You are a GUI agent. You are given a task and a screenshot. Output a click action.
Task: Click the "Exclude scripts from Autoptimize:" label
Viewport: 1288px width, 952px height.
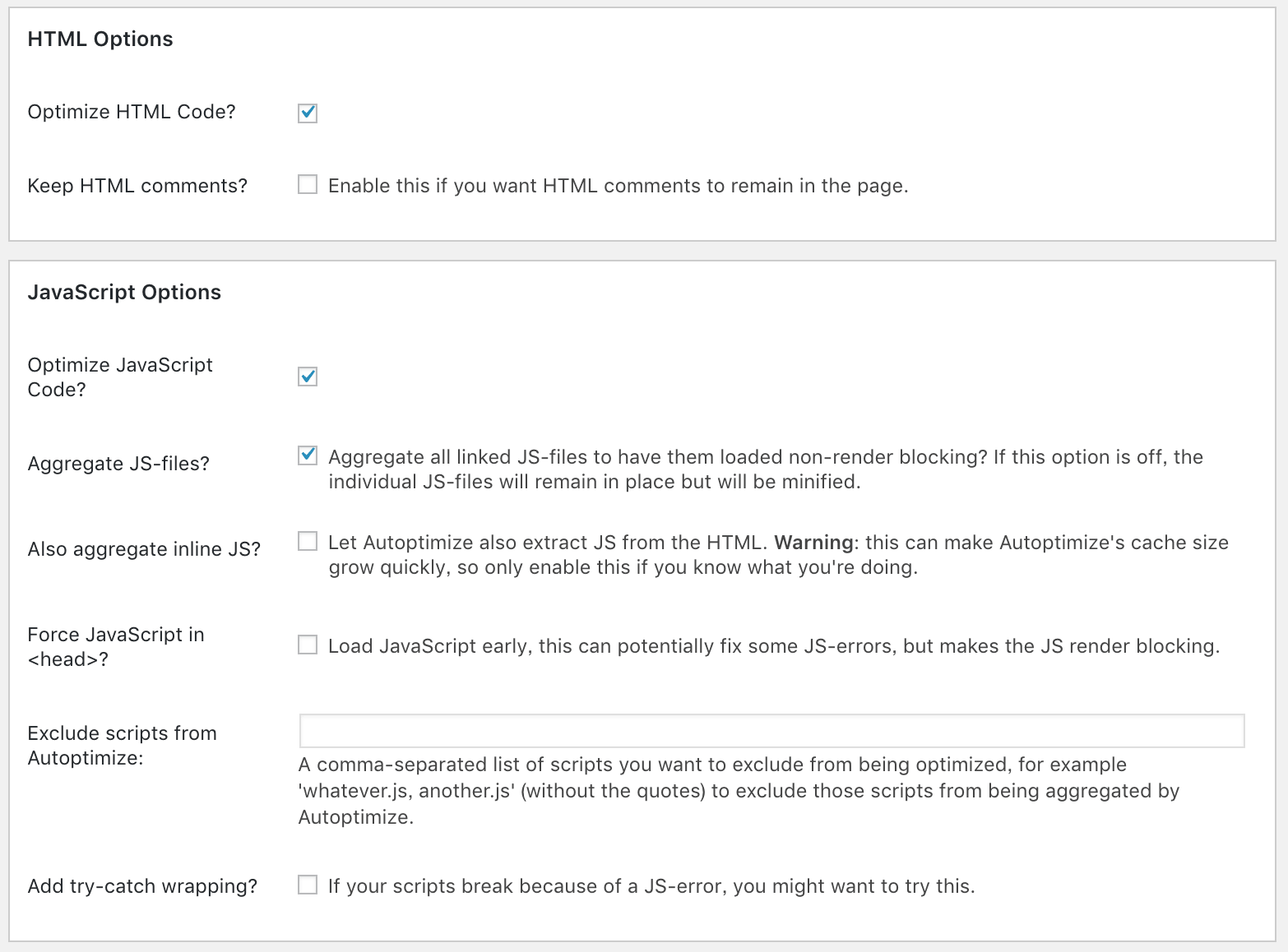point(122,745)
